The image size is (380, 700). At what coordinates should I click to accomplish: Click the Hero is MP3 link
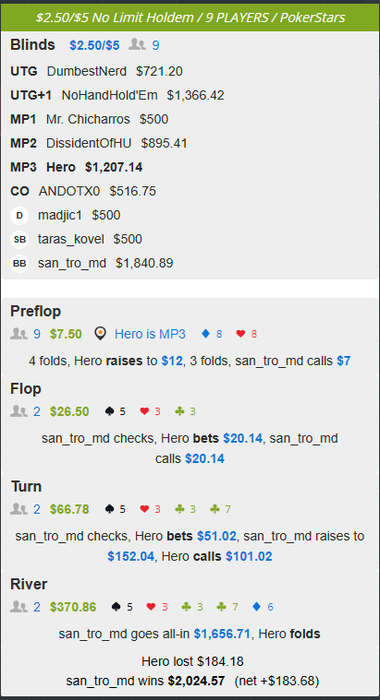coord(150,334)
